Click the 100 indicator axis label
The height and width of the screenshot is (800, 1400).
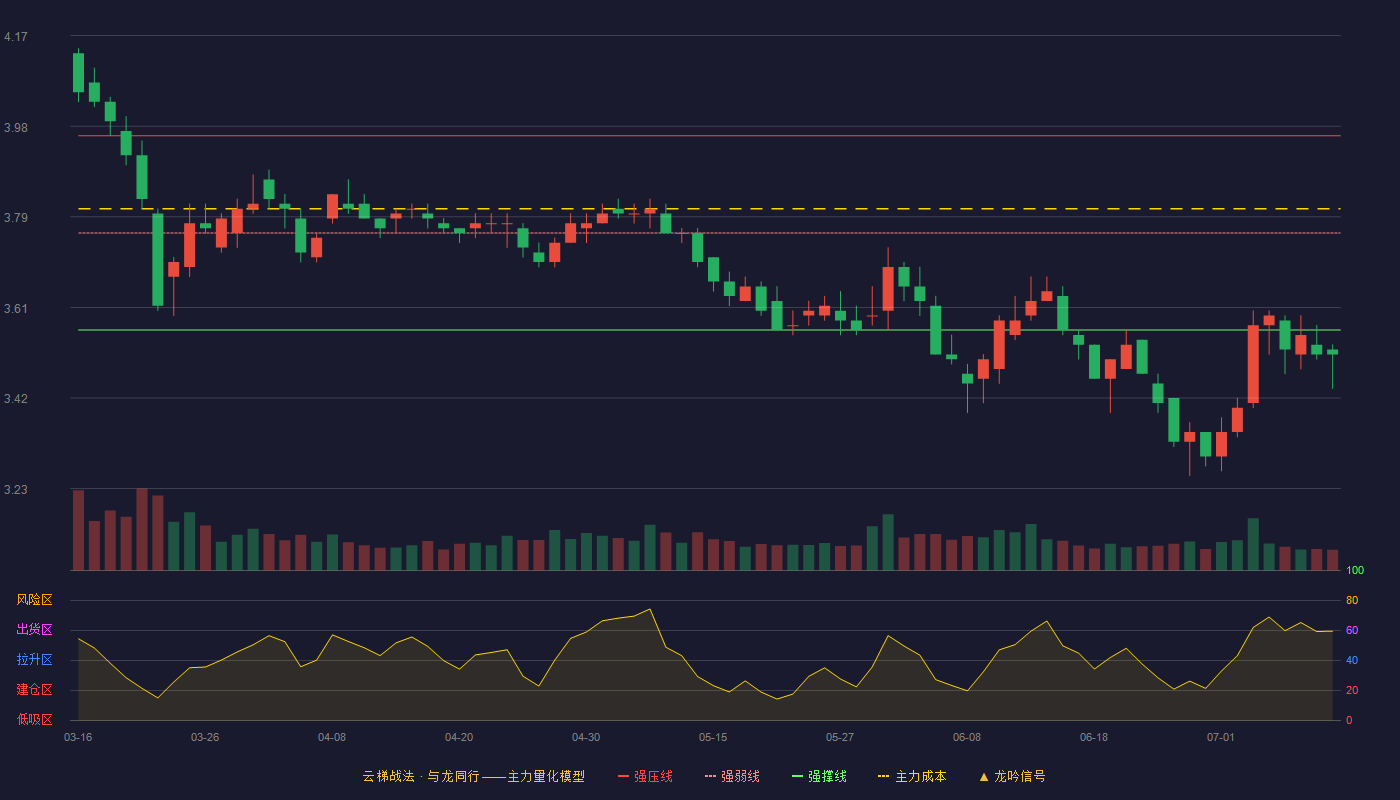coord(1355,570)
